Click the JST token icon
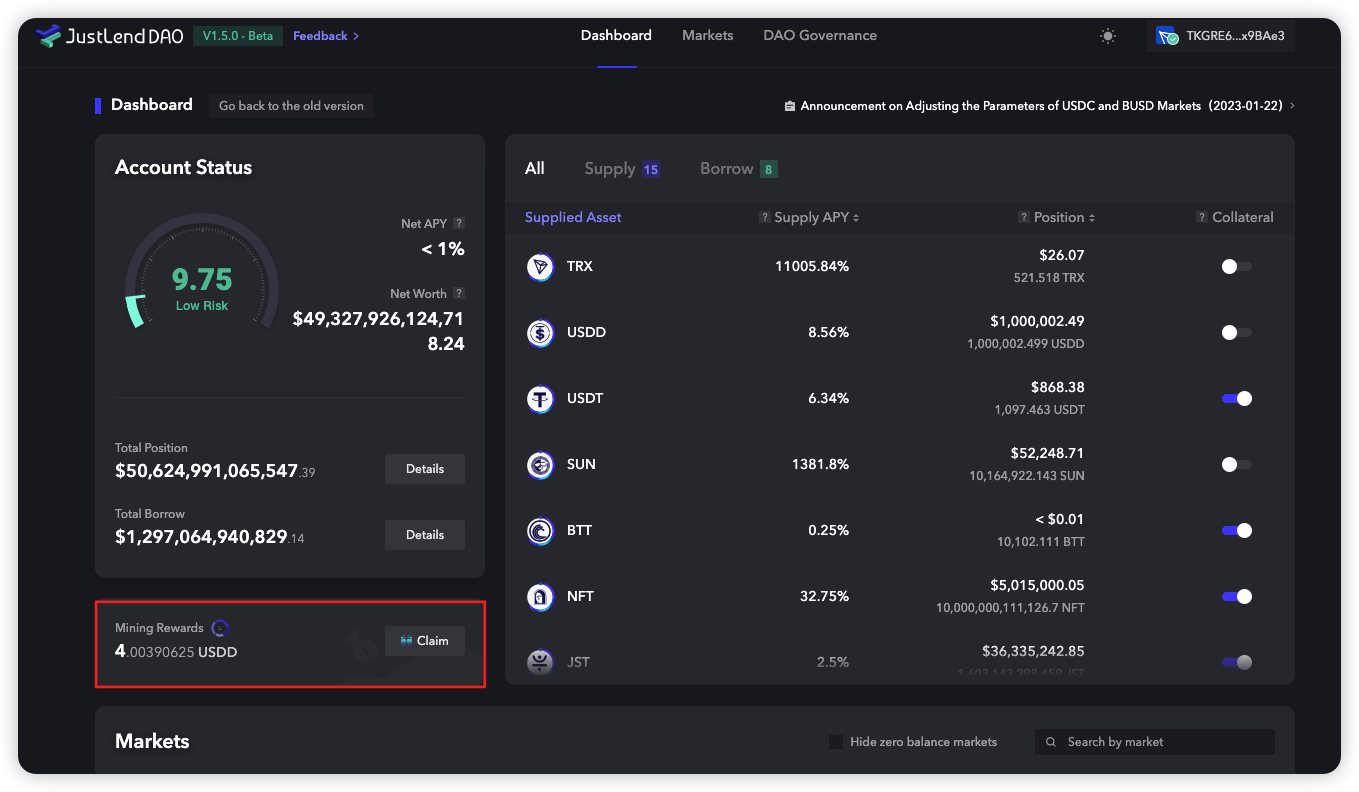Viewport: 1359px width, 792px height. click(x=540, y=662)
